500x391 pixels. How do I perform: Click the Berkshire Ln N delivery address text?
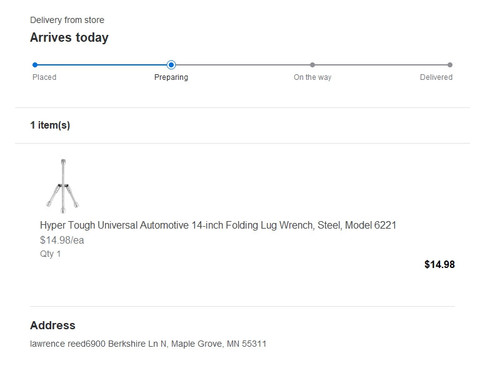click(148, 344)
